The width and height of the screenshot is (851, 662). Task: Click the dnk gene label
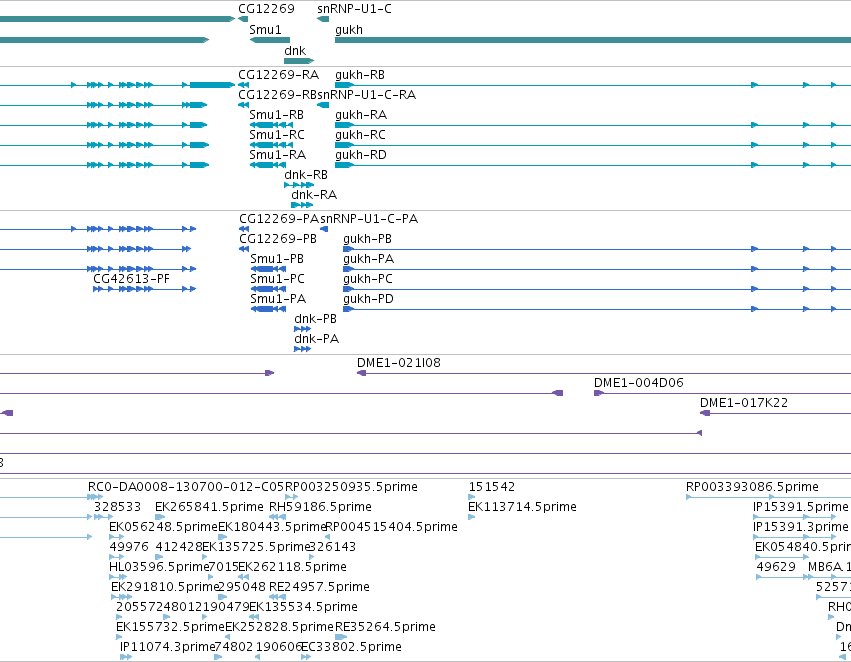(x=295, y=51)
